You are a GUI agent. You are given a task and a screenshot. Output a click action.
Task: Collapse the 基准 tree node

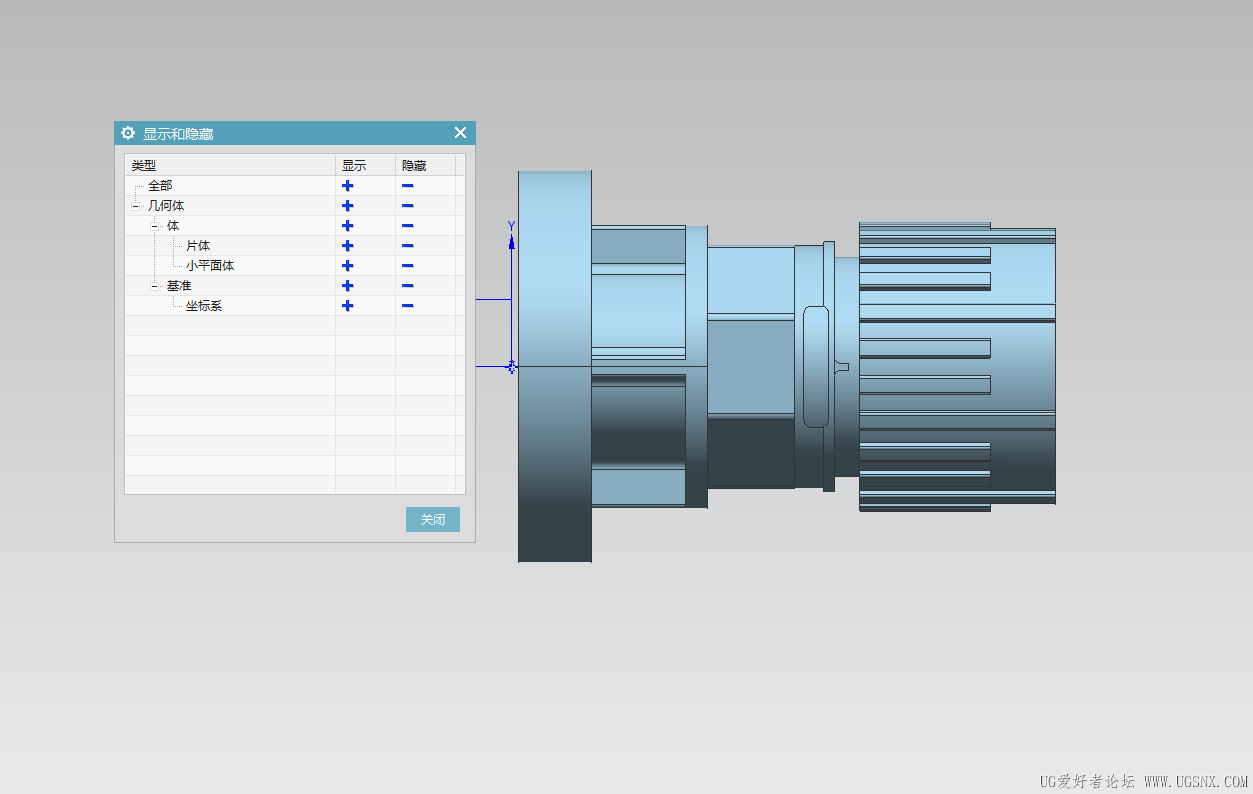click(155, 286)
